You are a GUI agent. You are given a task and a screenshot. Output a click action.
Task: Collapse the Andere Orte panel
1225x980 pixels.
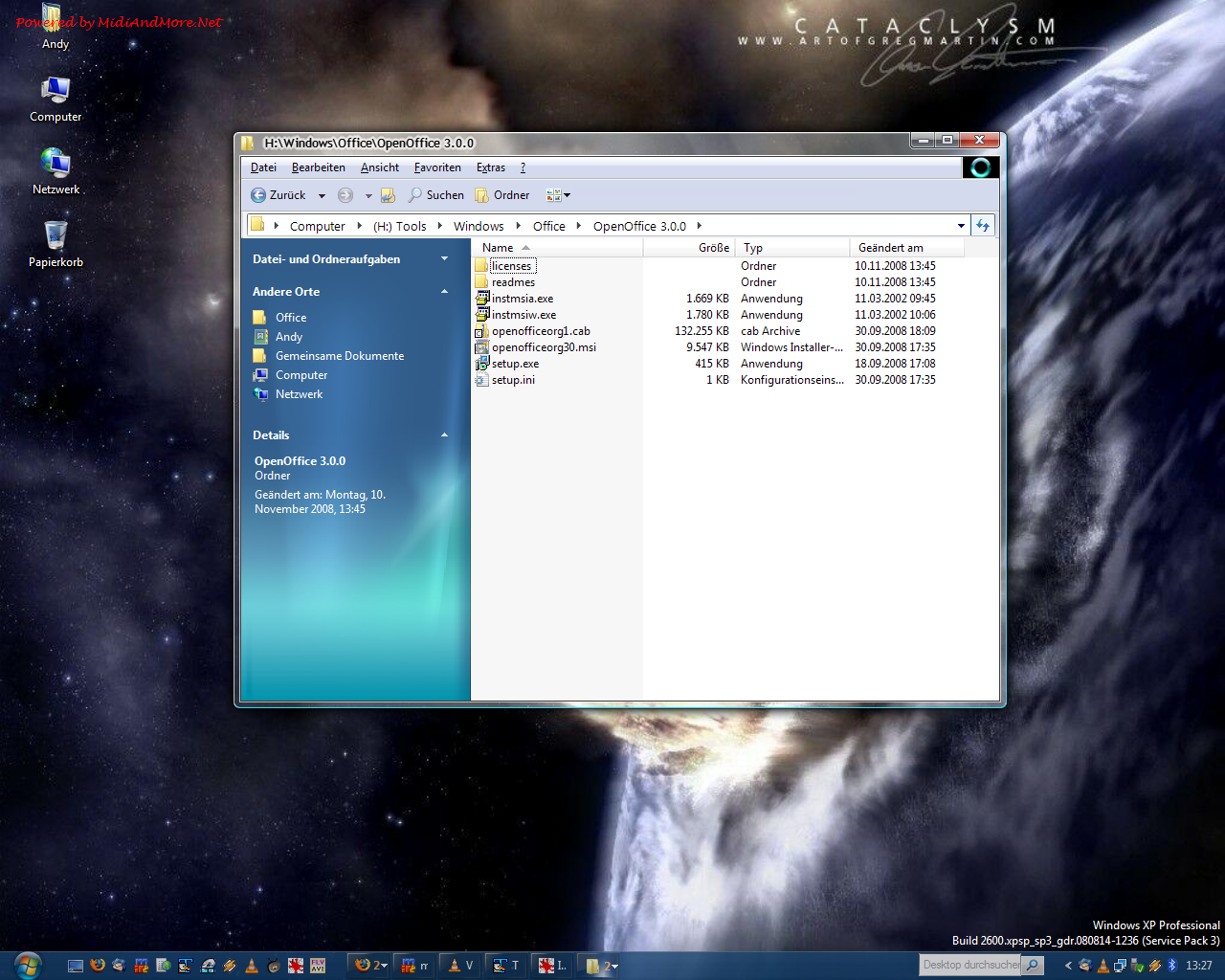(444, 292)
